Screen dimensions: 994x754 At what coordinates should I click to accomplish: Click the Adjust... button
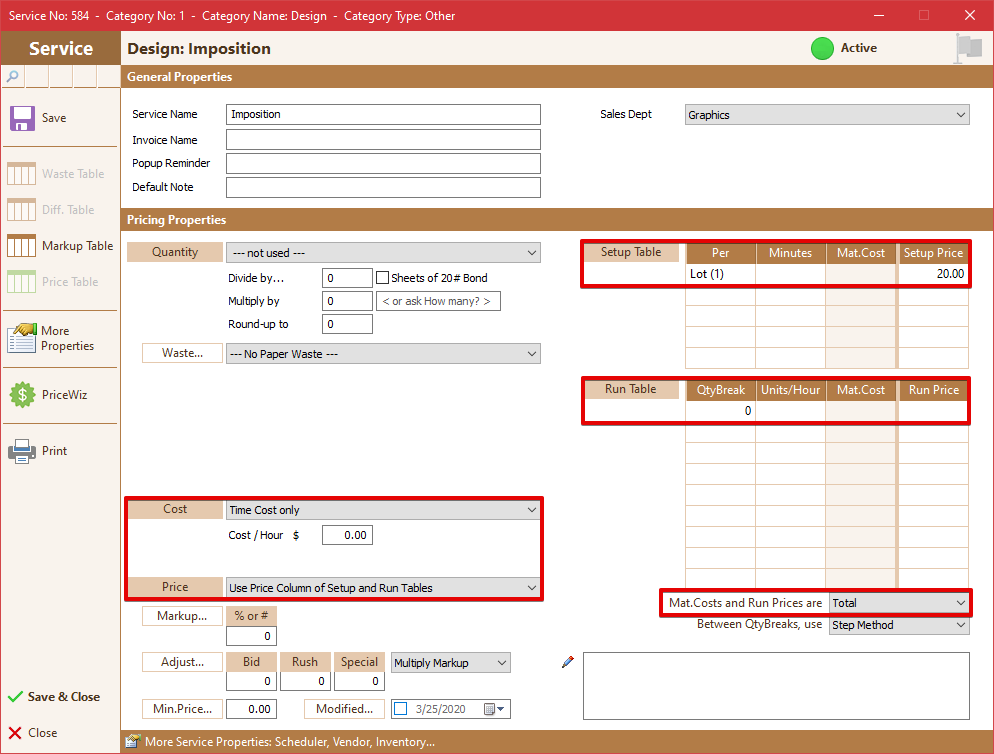click(183, 662)
